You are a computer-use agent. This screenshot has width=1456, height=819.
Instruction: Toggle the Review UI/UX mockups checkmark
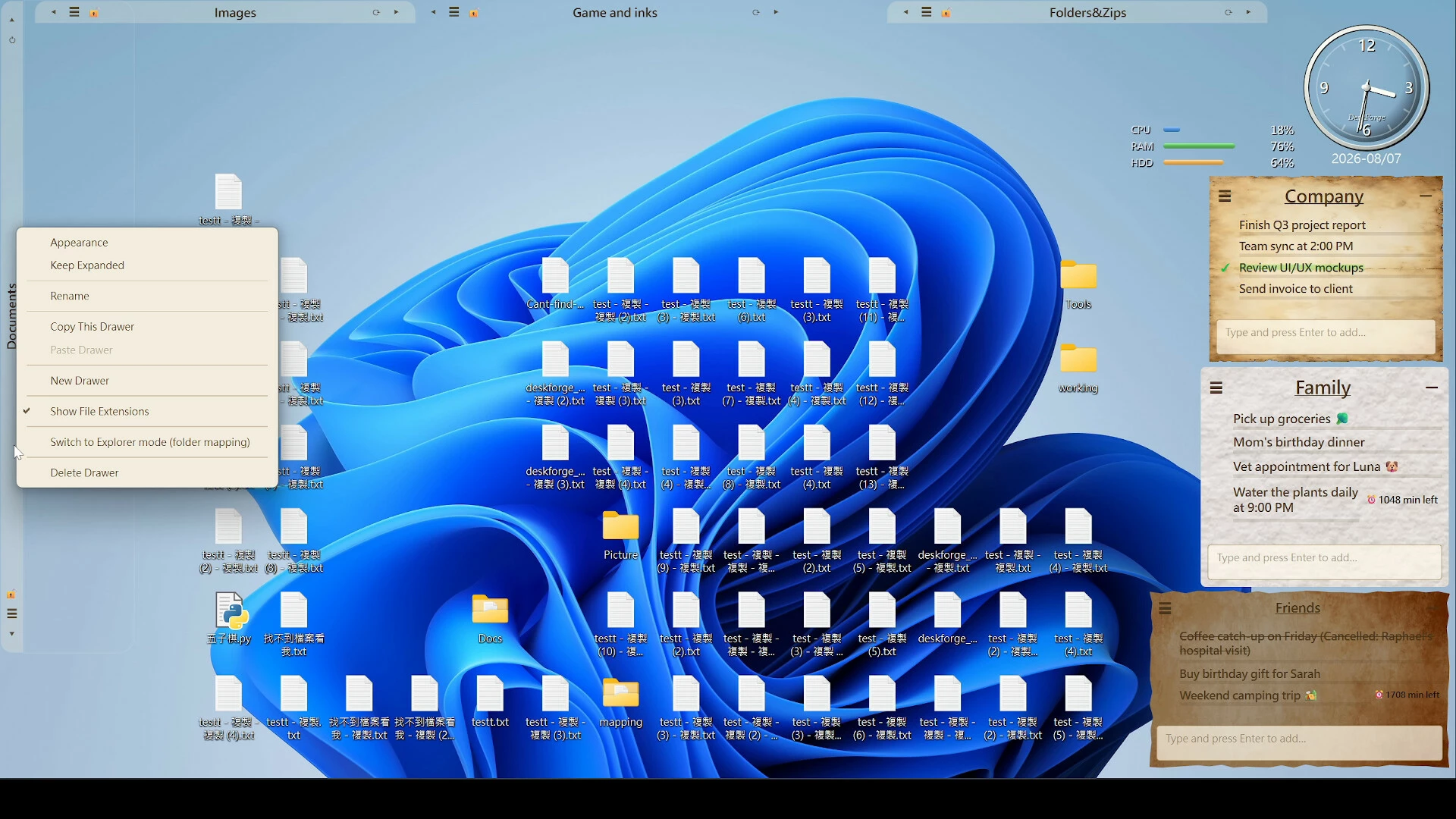coord(1225,268)
